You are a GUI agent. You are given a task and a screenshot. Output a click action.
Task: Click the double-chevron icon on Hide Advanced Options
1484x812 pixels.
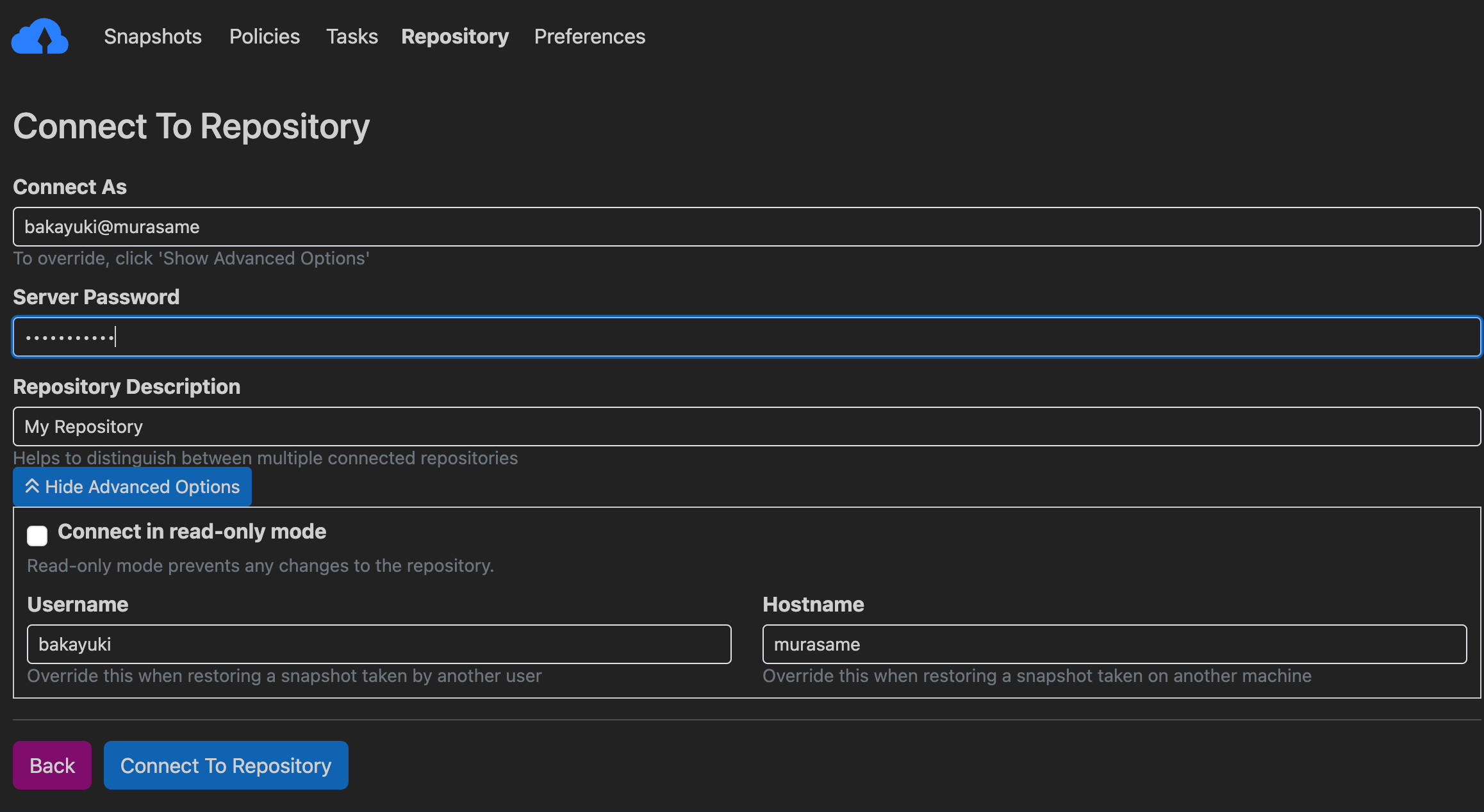point(32,487)
